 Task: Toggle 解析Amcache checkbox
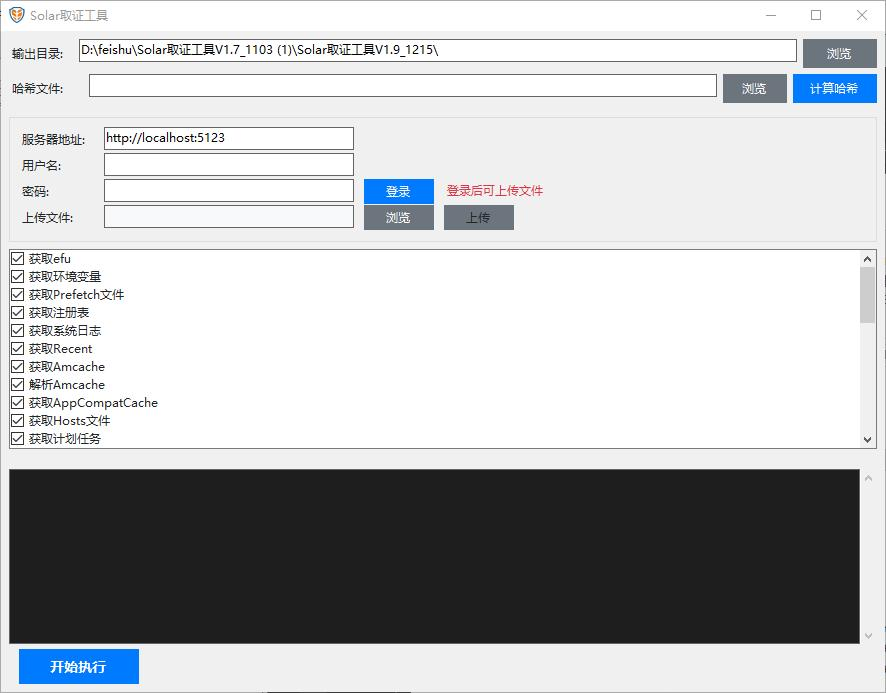pos(17,385)
